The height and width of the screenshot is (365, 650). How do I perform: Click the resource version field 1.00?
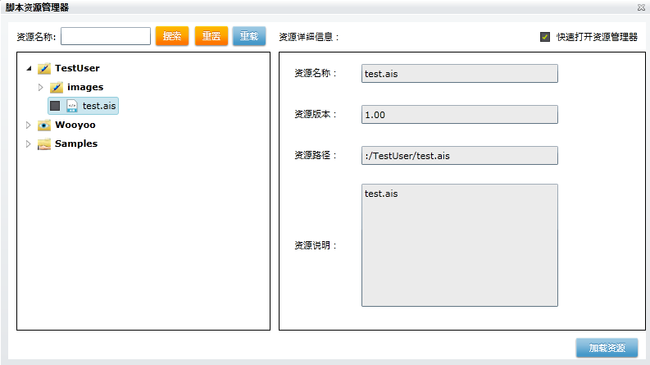pos(459,114)
